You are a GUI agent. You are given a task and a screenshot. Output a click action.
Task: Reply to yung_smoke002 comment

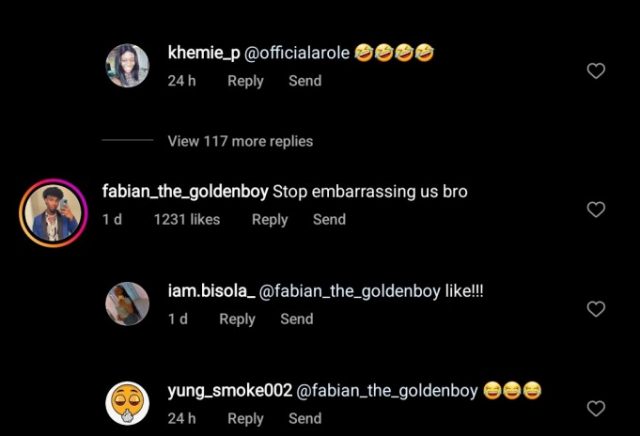click(245, 418)
